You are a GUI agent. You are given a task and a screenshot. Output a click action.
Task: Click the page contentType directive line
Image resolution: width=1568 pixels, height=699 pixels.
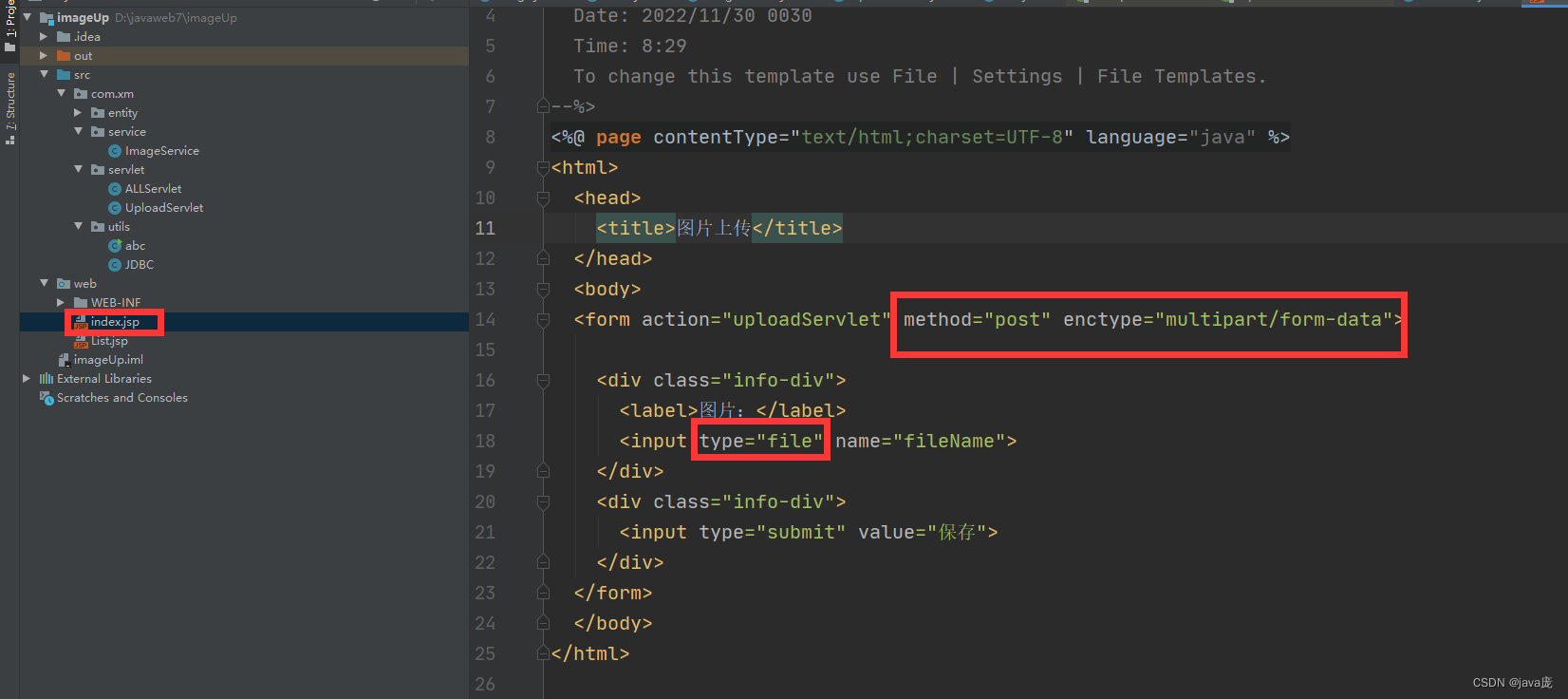921,138
